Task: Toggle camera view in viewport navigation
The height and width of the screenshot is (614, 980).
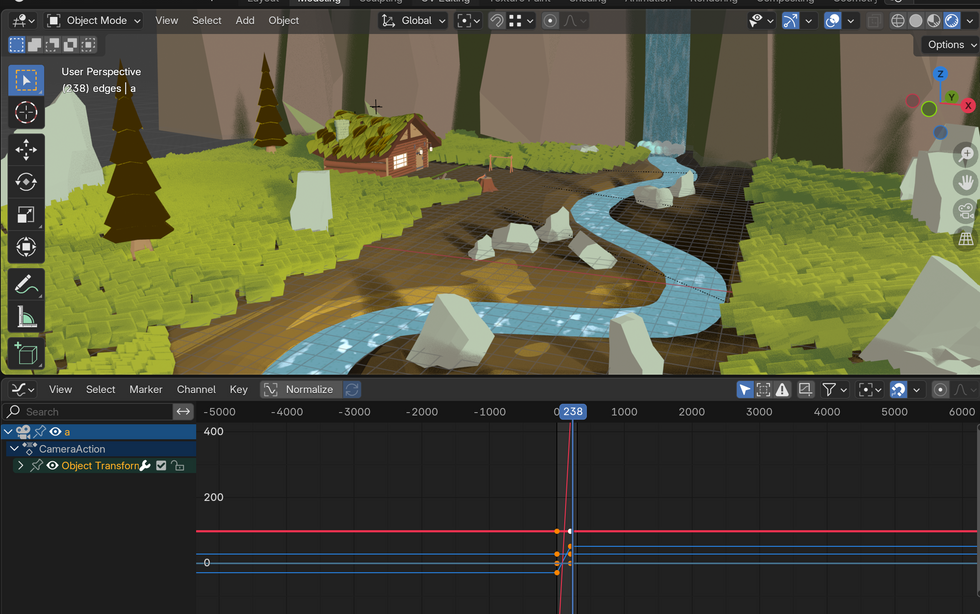Action: [x=965, y=210]
